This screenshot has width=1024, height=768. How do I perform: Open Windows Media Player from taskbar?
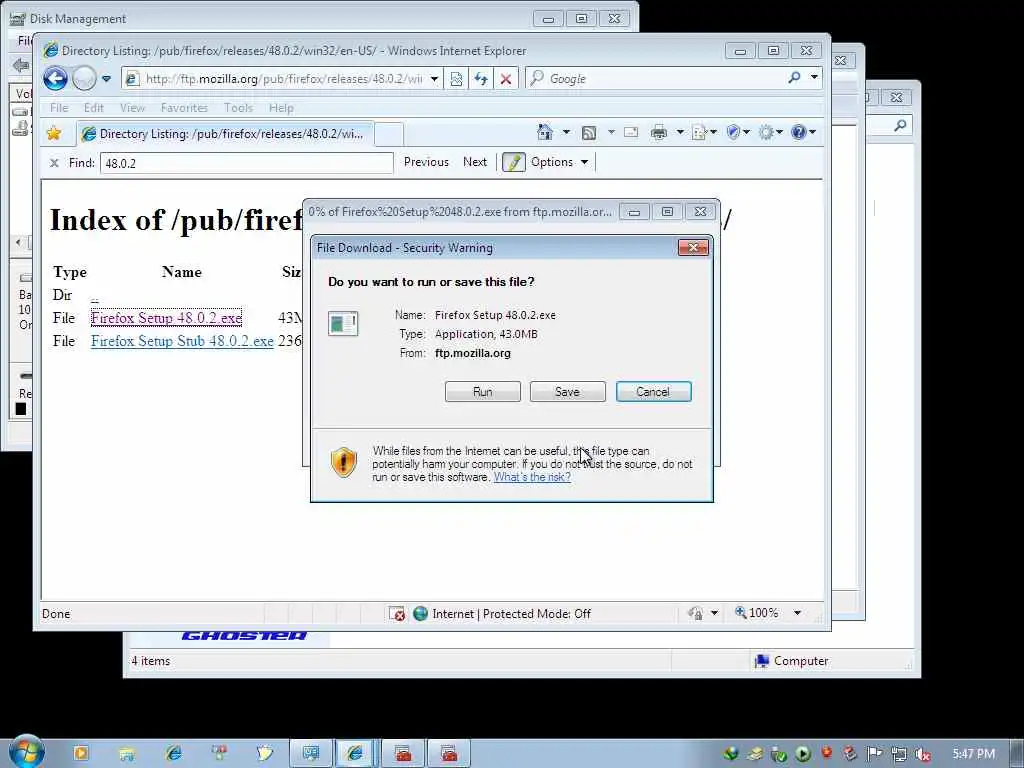81,753
